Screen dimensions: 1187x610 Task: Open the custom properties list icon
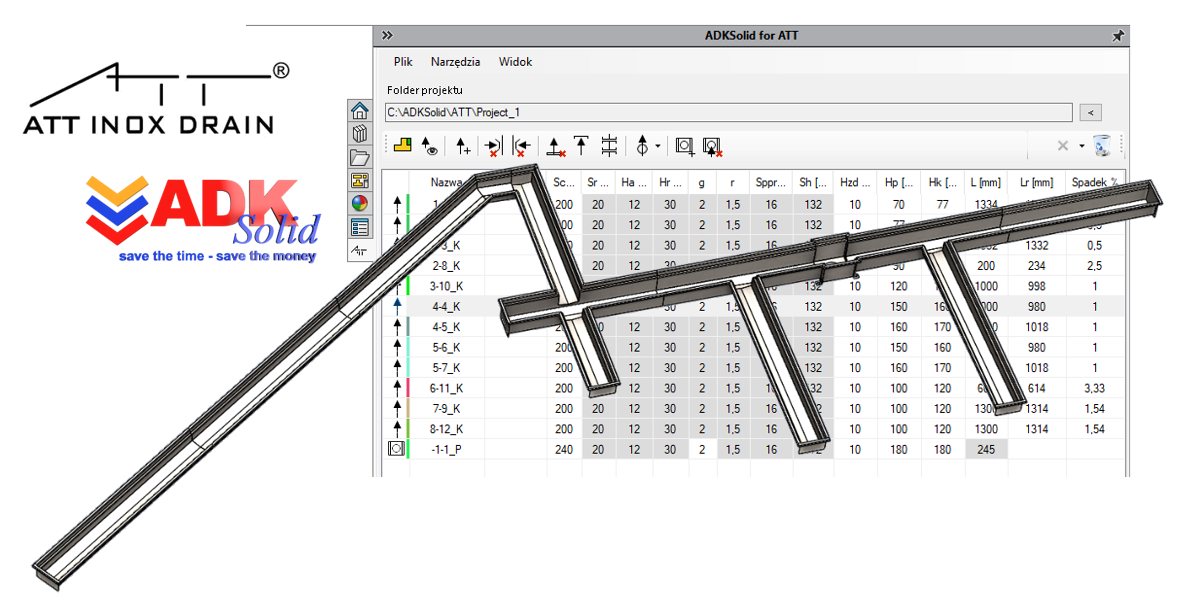360,227
